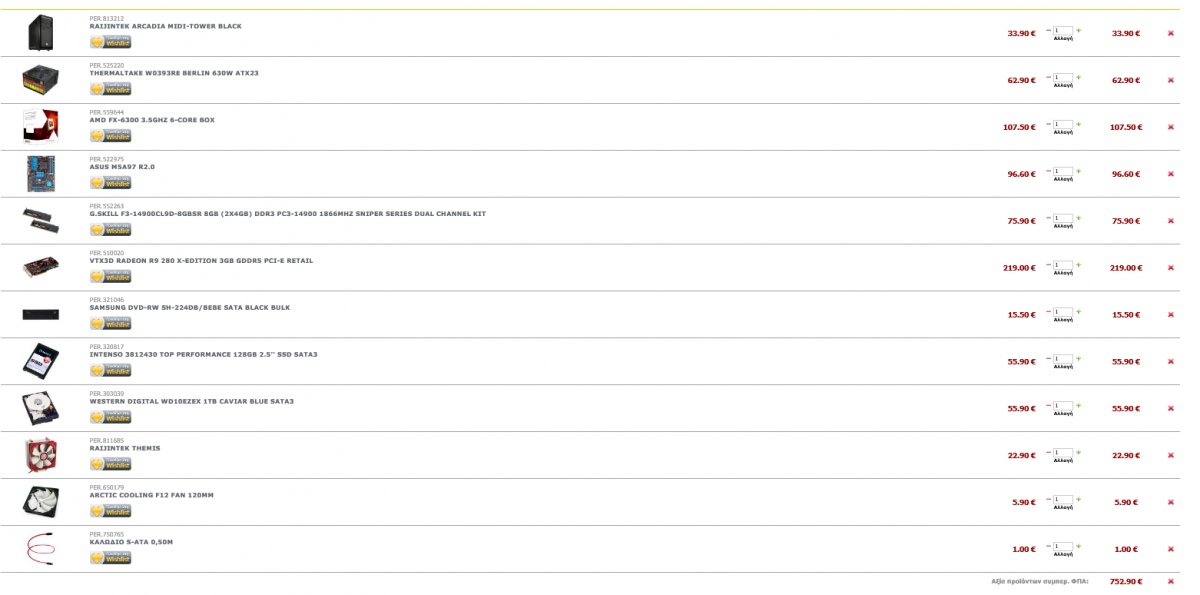Viewport: 1200px width, 595px height.
Task: Increase ASUS M5A97 R2.0 quantity with plus
Action: pos(1078,171)
